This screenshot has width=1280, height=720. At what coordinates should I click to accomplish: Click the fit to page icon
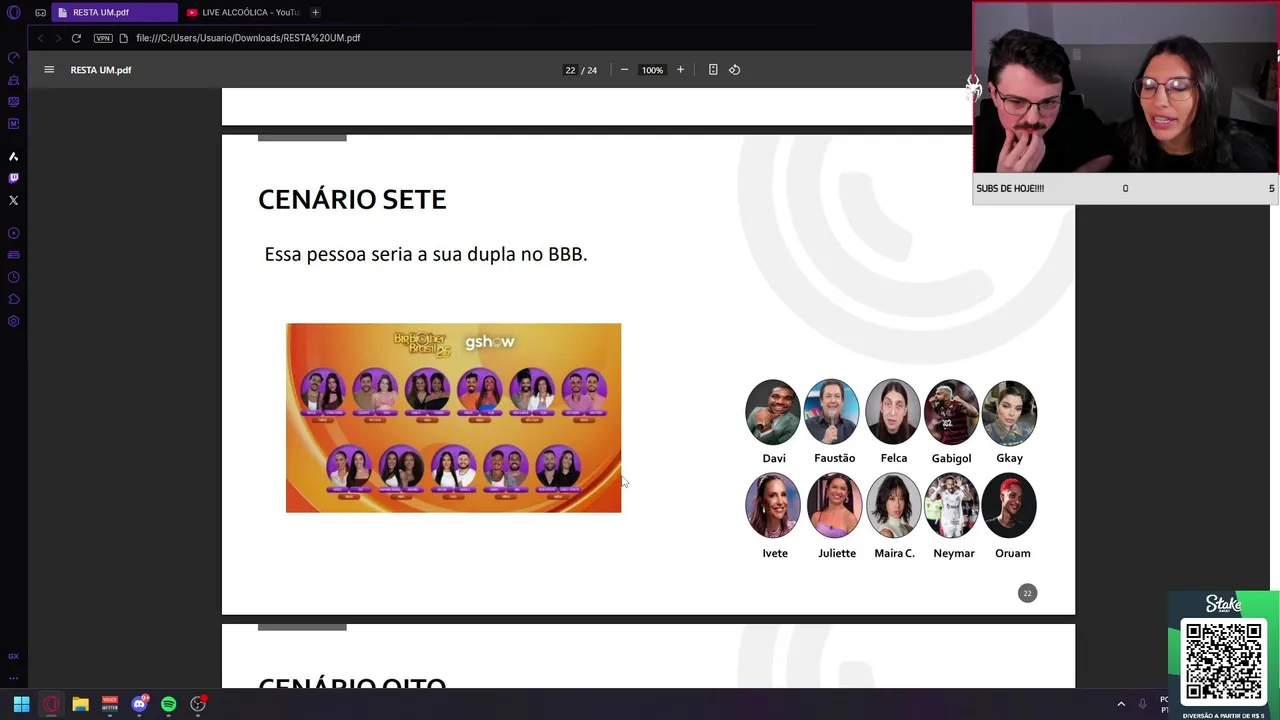point(713,70)
